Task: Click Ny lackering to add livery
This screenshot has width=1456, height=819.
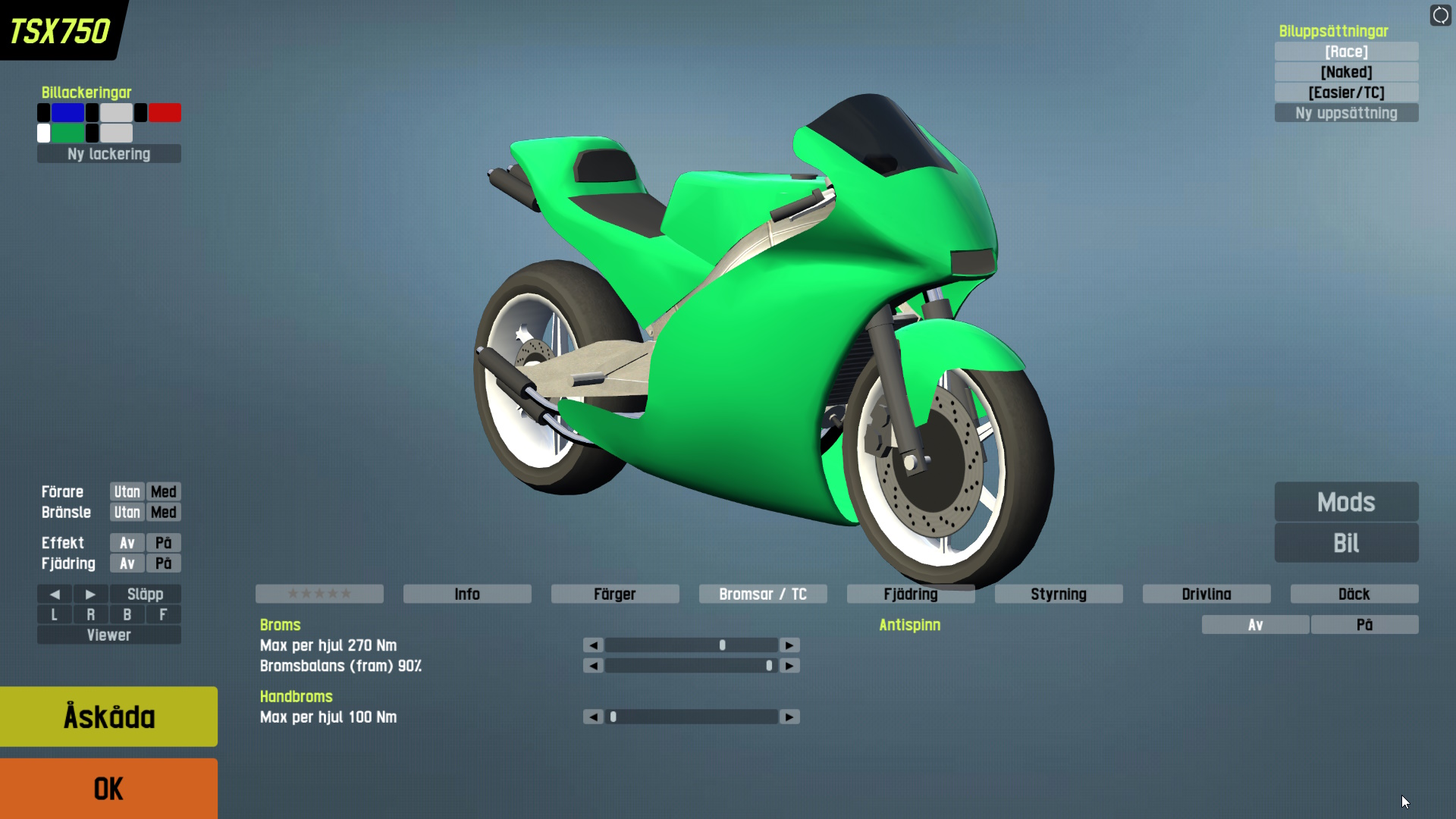Action: pyautogui.click(x=108, y=154)
